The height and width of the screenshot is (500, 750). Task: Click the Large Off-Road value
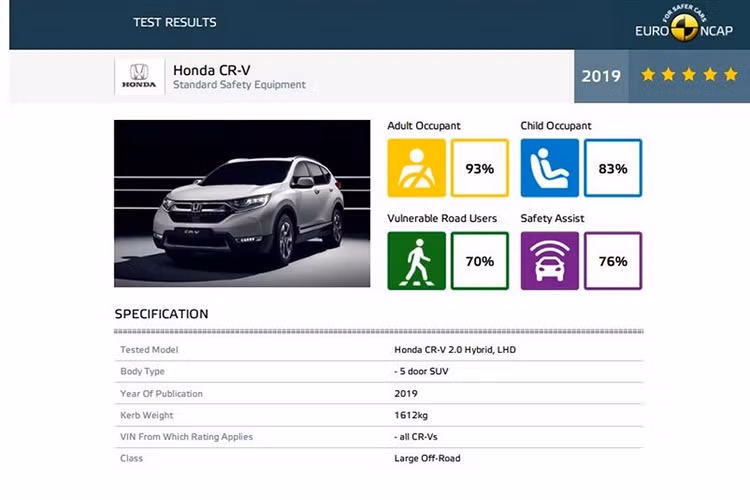coord(427,458)
